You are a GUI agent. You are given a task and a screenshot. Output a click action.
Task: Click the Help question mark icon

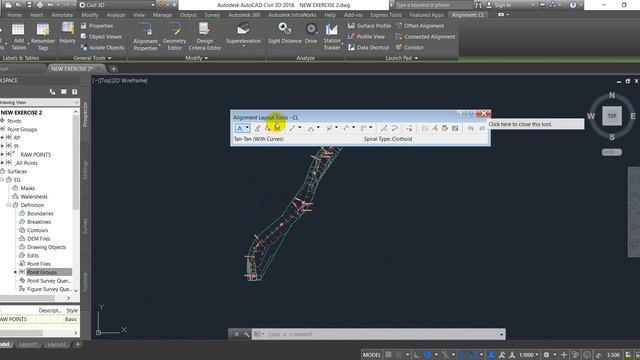point(573,5)
